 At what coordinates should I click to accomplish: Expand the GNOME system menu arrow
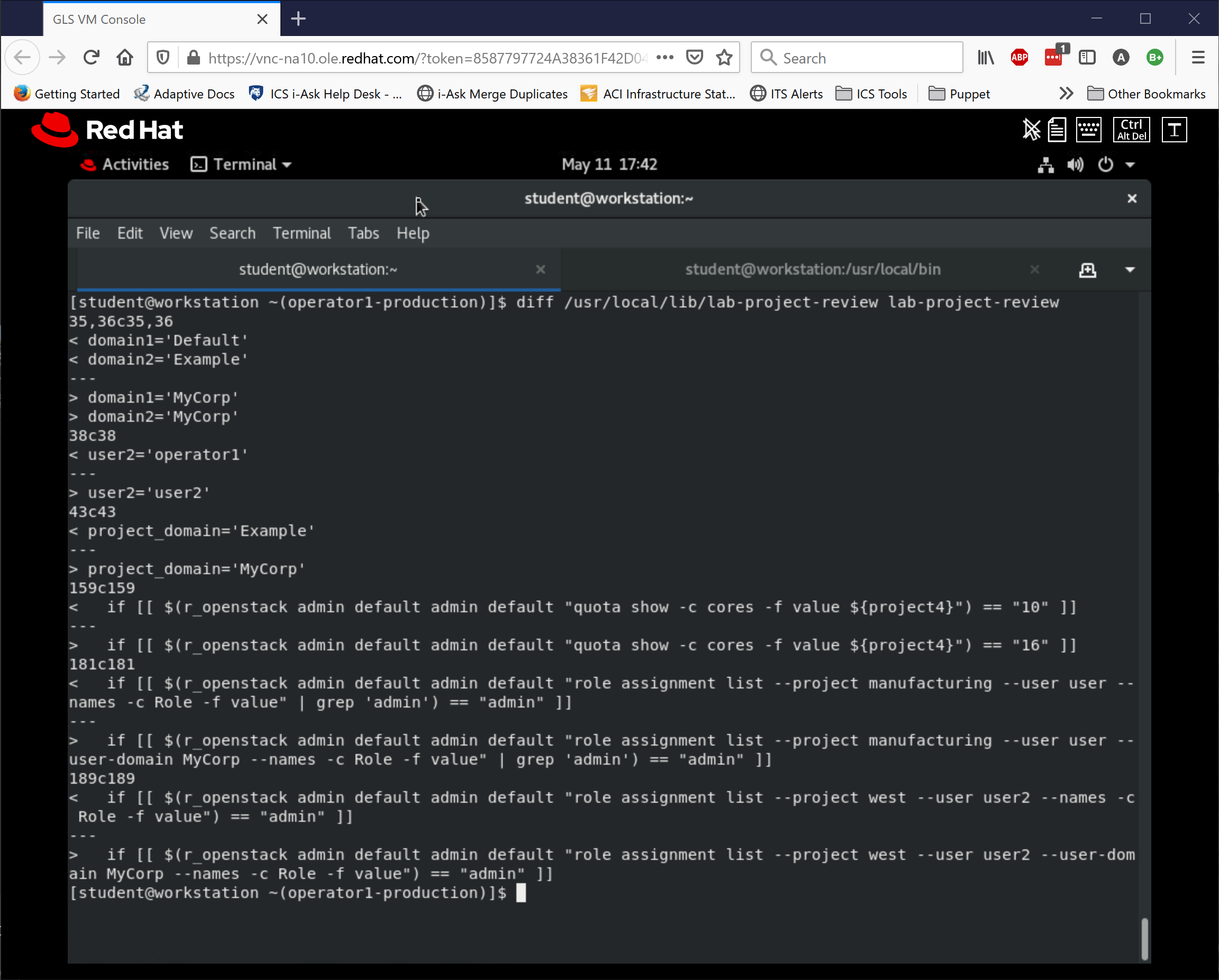click(x=1130, y=165)
